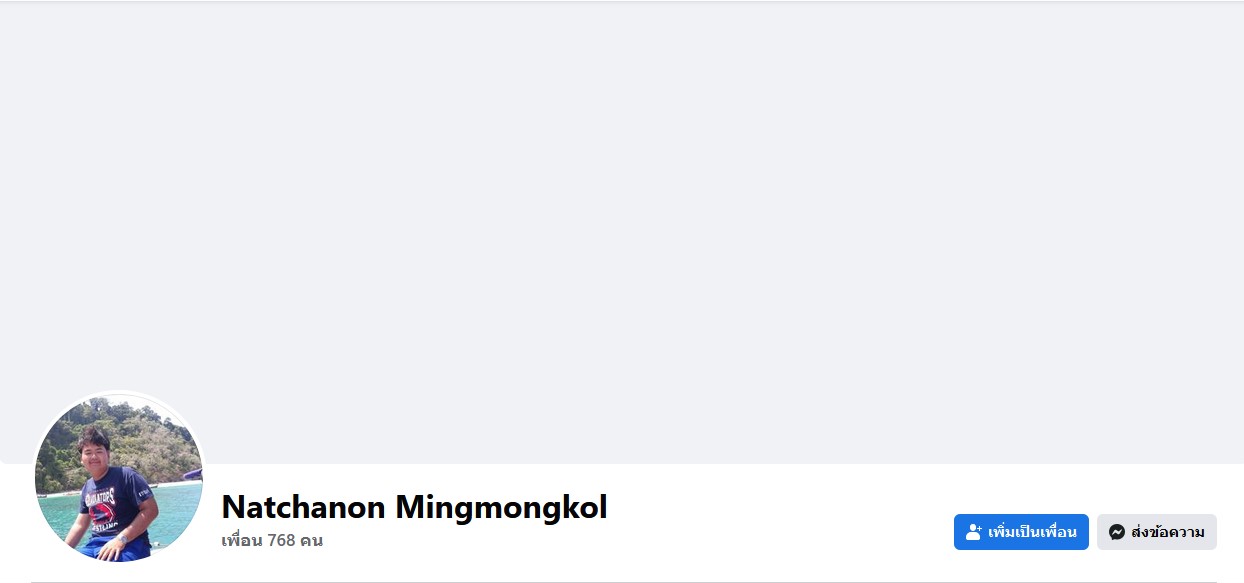Click the ส่งข้อความ label text
The image size is (1244, 583).
coord(1168,532)
